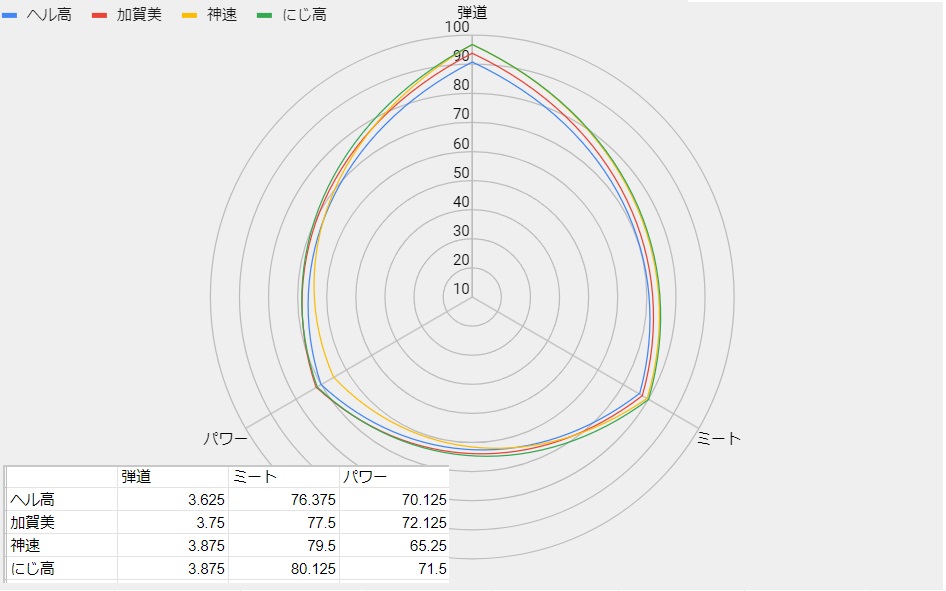Select the 弾道 column header in the table
946x591 pixels.
(136, 477)
